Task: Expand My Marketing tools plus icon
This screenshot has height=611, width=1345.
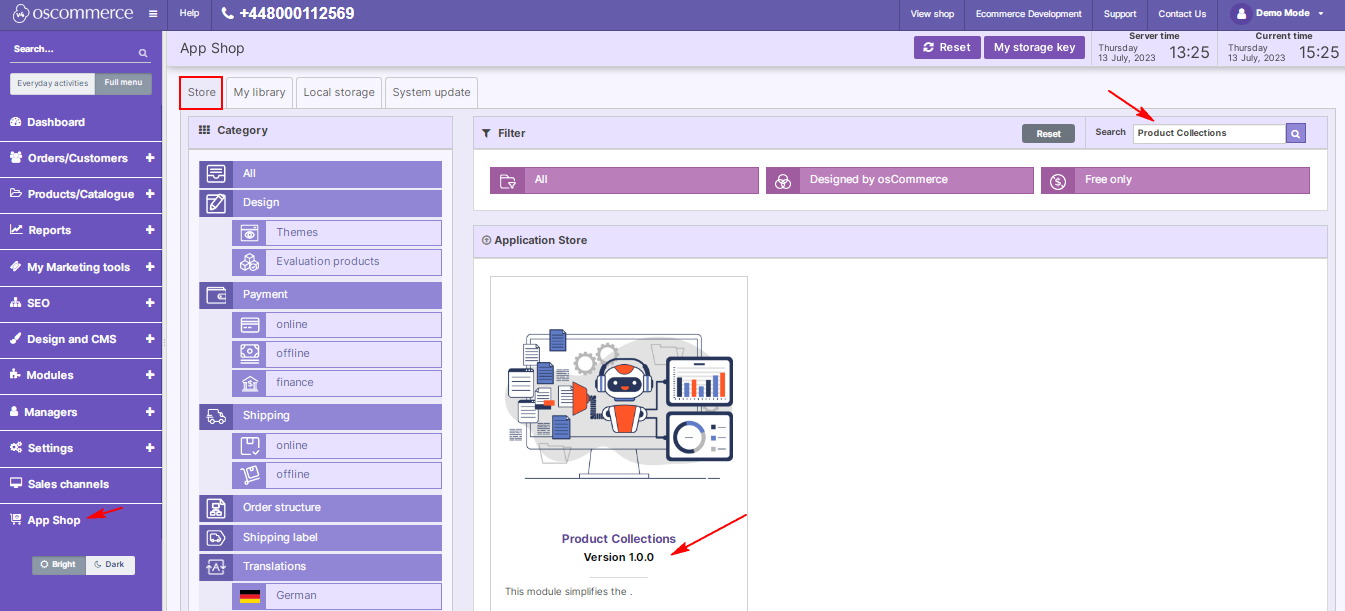Action: point(150,267)
